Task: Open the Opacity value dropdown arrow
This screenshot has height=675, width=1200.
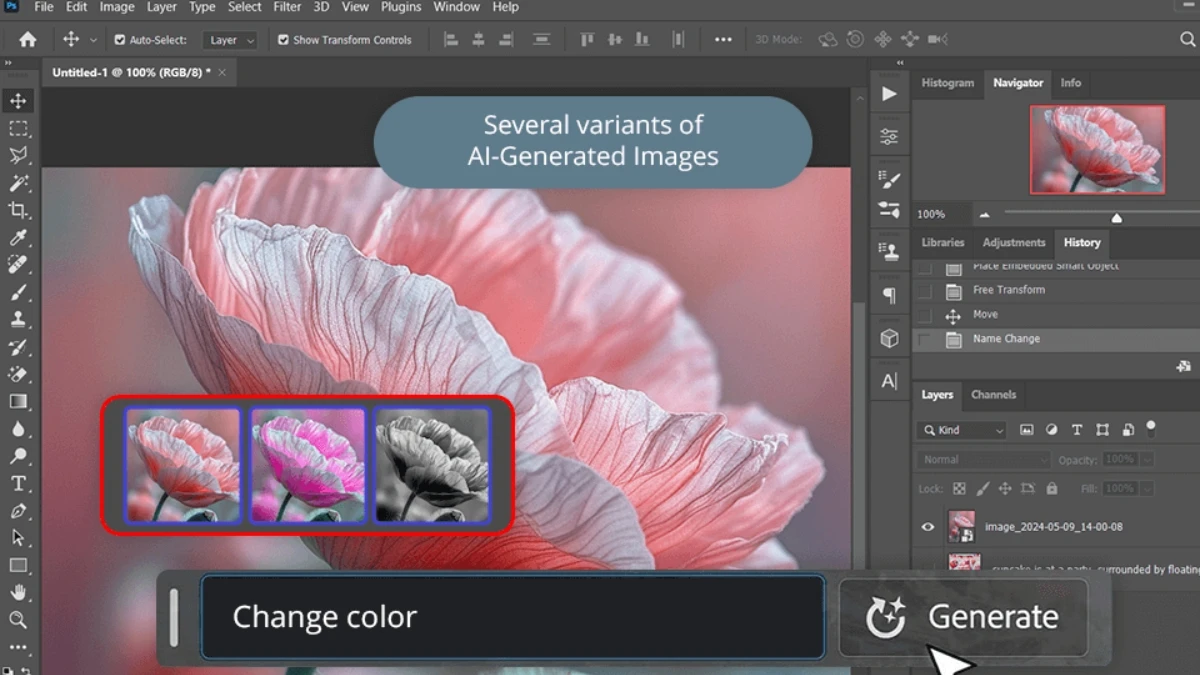Action: pyautogui.click(x=1146, y=460)
